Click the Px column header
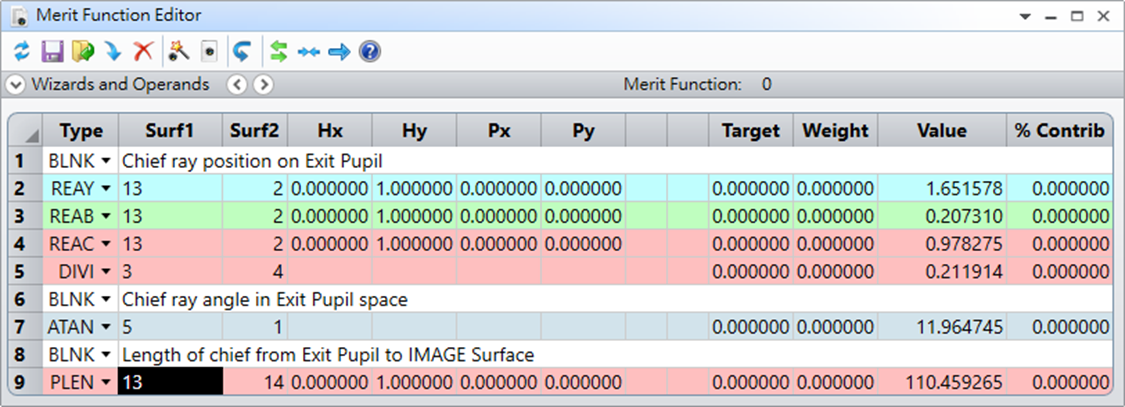Viewport: 1125px width, 407px height. pos(499,131)
